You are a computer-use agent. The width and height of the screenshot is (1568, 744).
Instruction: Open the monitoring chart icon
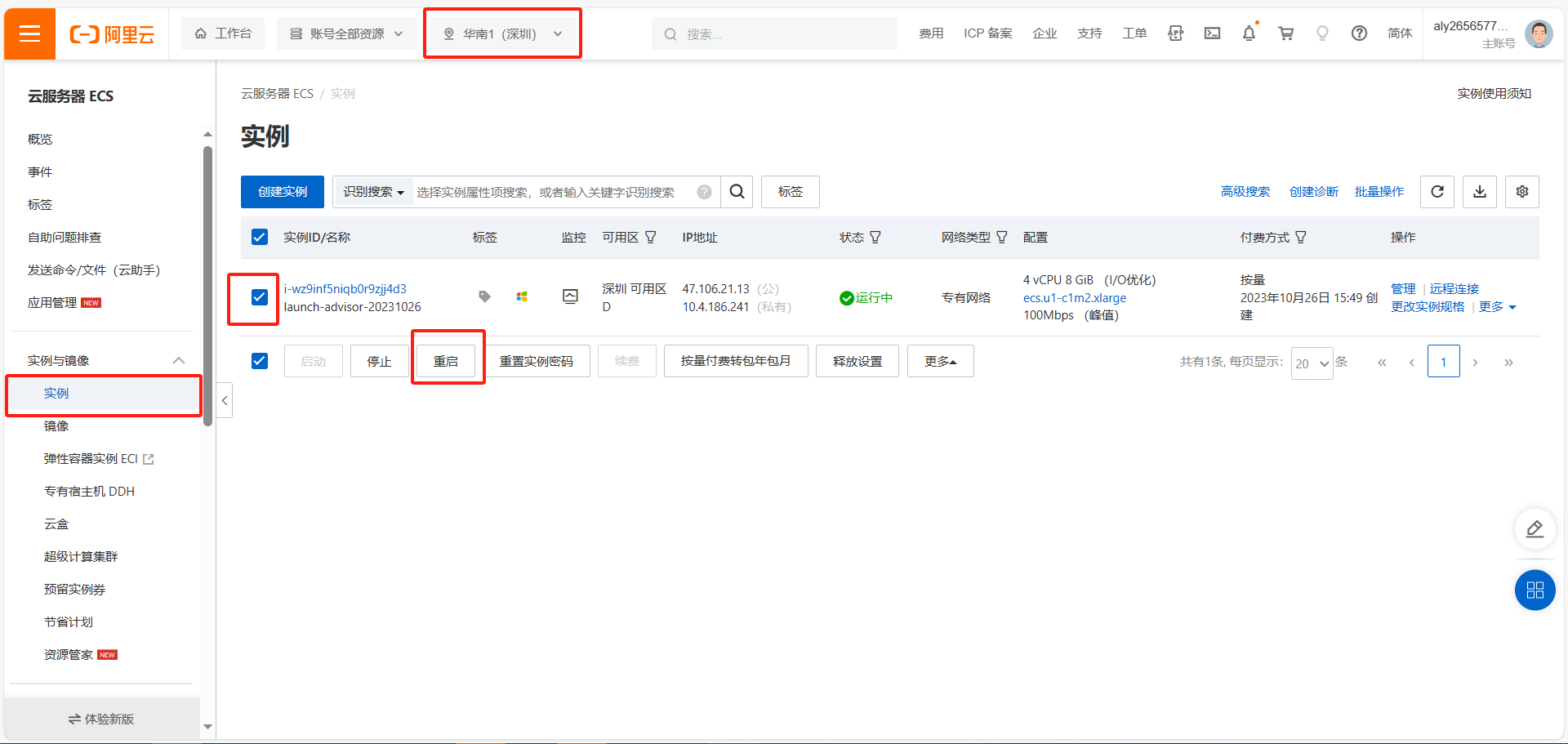(571, 296)
